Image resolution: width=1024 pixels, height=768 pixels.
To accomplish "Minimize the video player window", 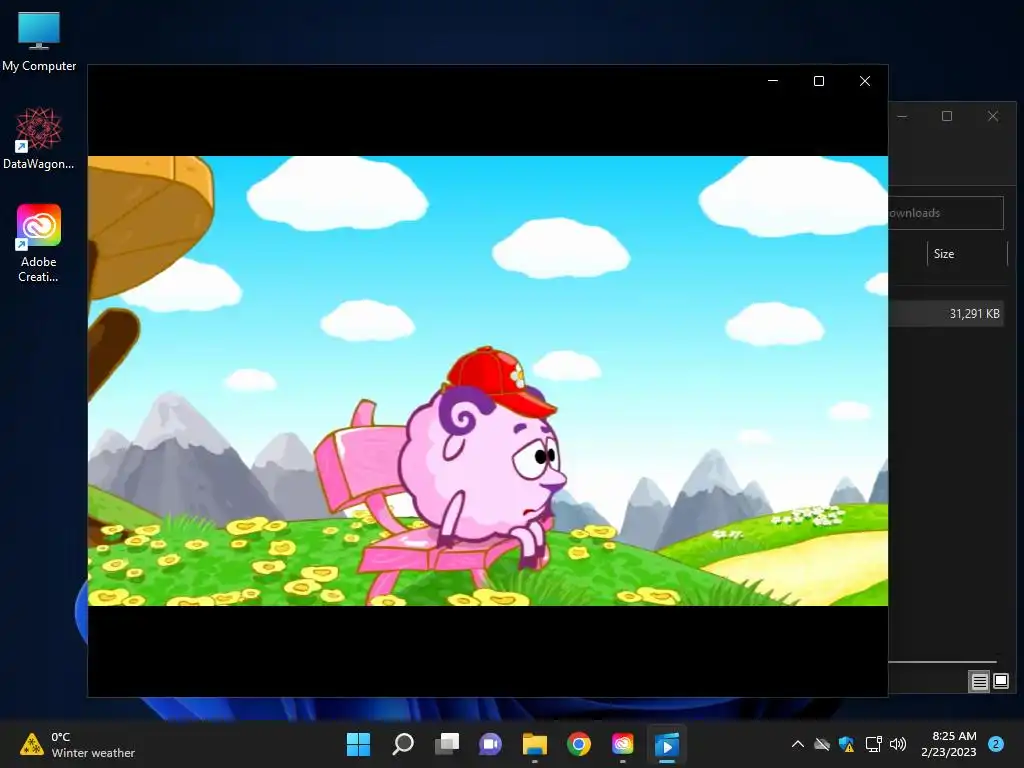I will 773,81.
